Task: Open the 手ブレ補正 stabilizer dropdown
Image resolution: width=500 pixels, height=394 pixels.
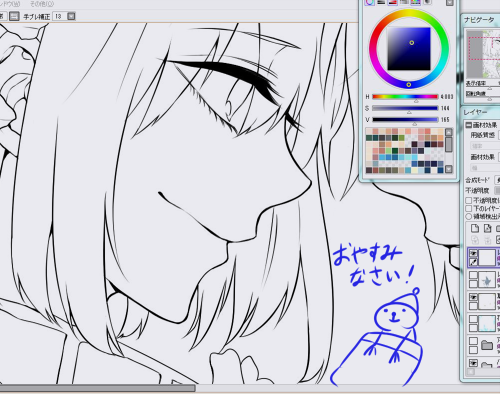Action: [x=71, y=16]
